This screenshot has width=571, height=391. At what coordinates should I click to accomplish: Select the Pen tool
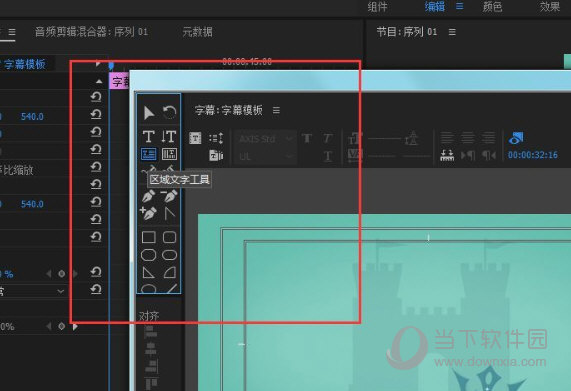149,197
